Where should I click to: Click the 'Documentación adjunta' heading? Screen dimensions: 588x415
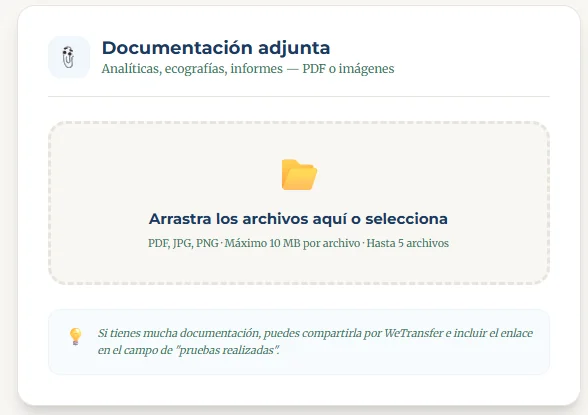coord(216,48)
